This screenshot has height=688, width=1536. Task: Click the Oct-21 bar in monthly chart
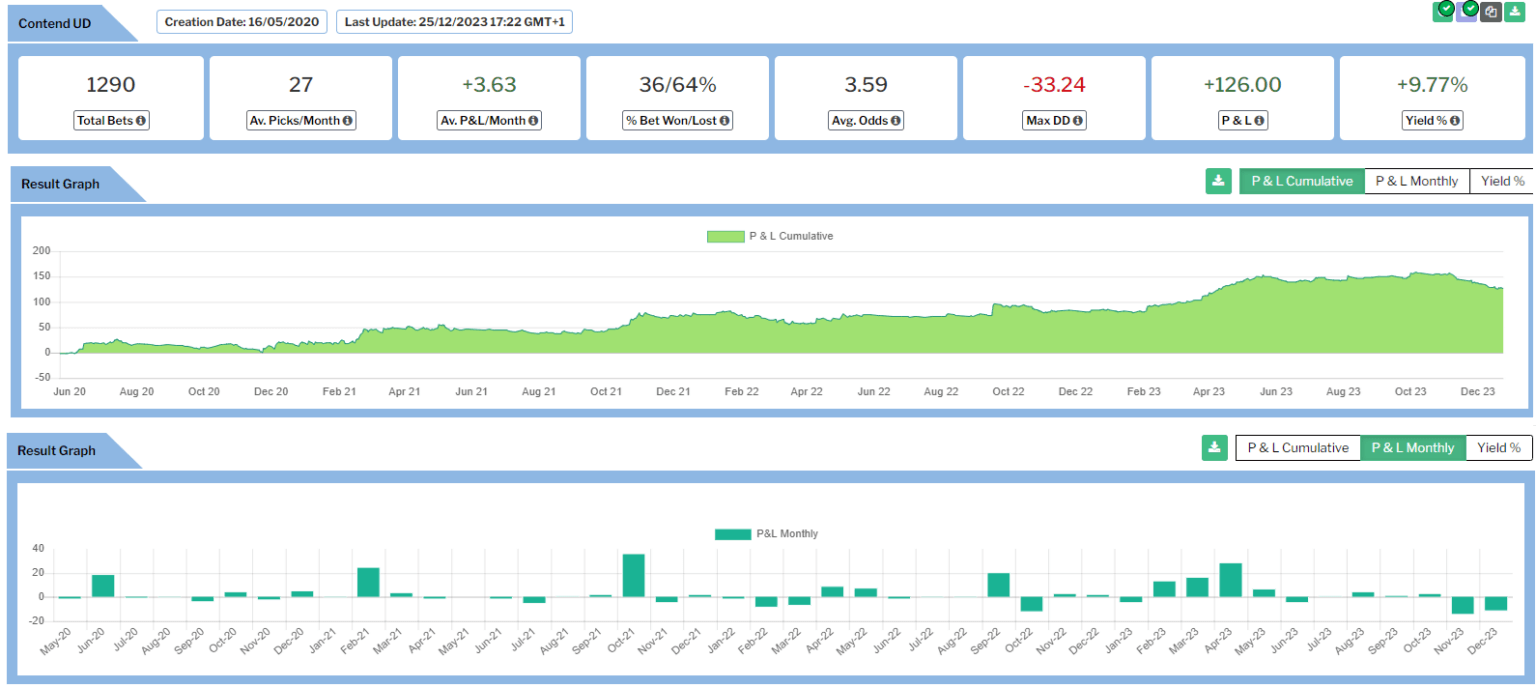click(x=633, y=576)
